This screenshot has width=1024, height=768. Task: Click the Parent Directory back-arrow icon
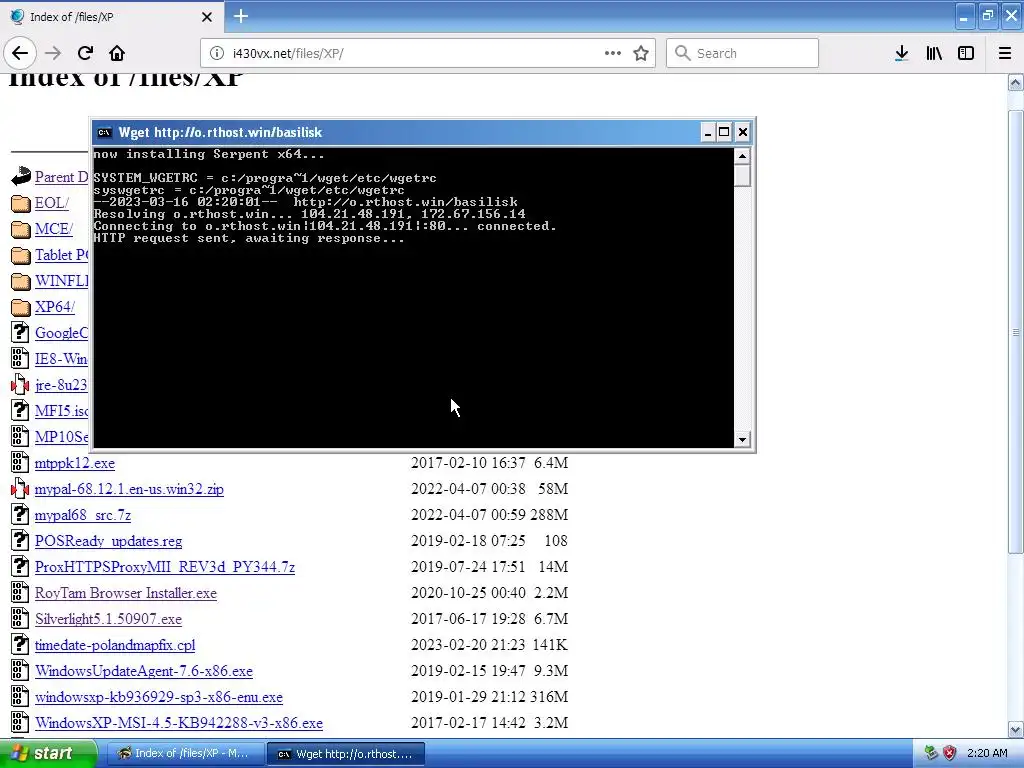point(21,176)
